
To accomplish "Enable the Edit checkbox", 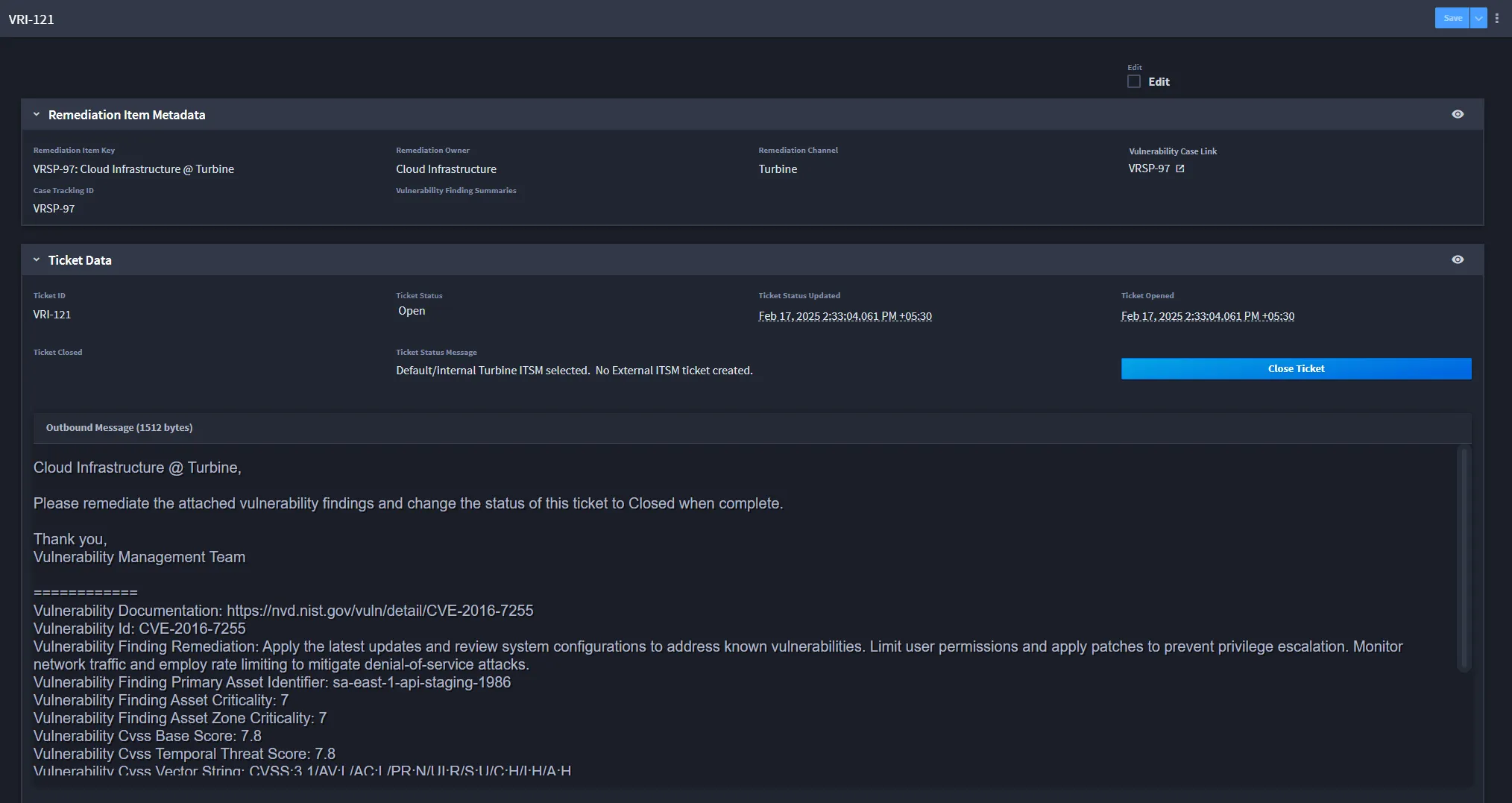I will tap(1134, 81).
